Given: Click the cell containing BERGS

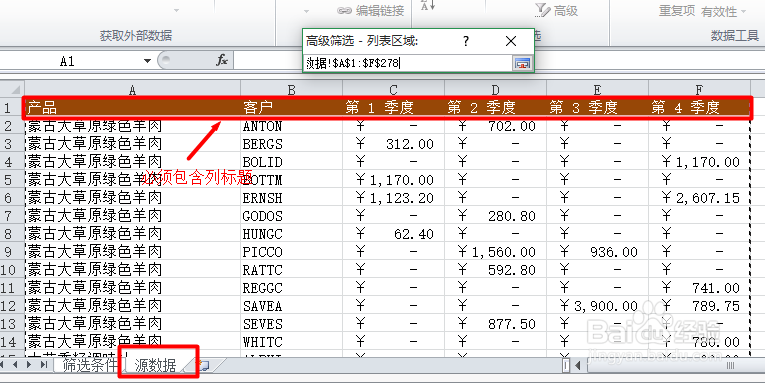Looking at the screenshot, I should [291, 144].
